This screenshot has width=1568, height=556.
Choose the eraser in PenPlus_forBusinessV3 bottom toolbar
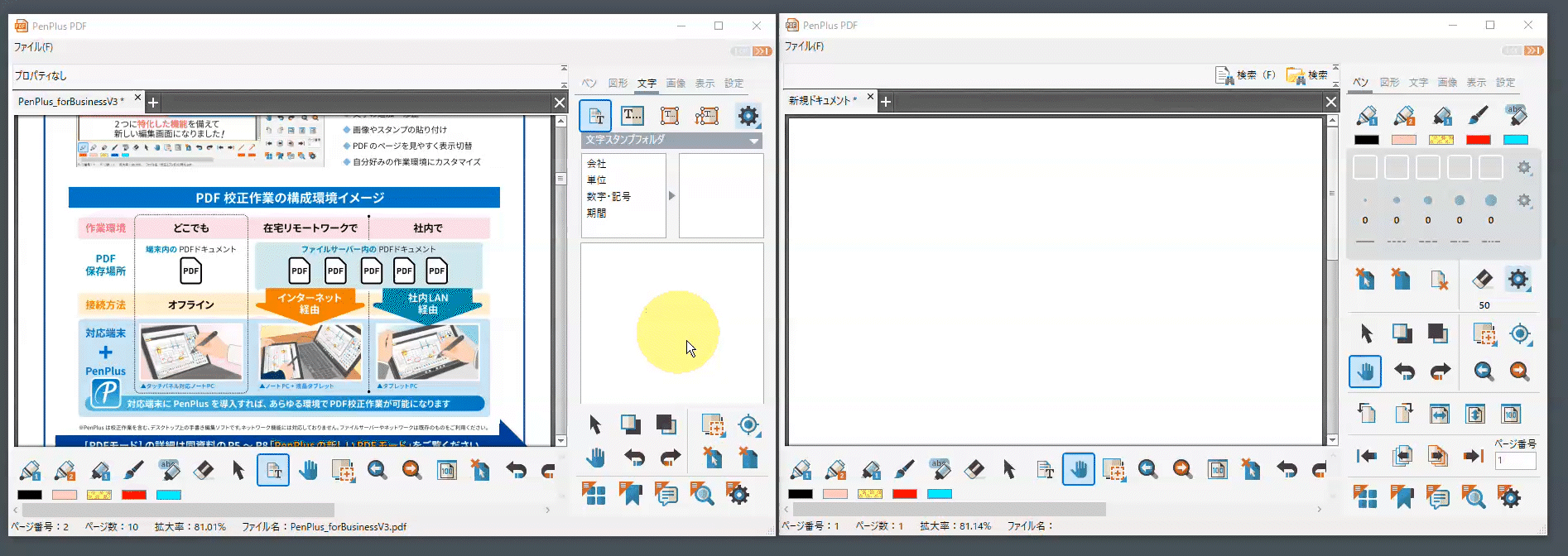[x=203, y=471]
